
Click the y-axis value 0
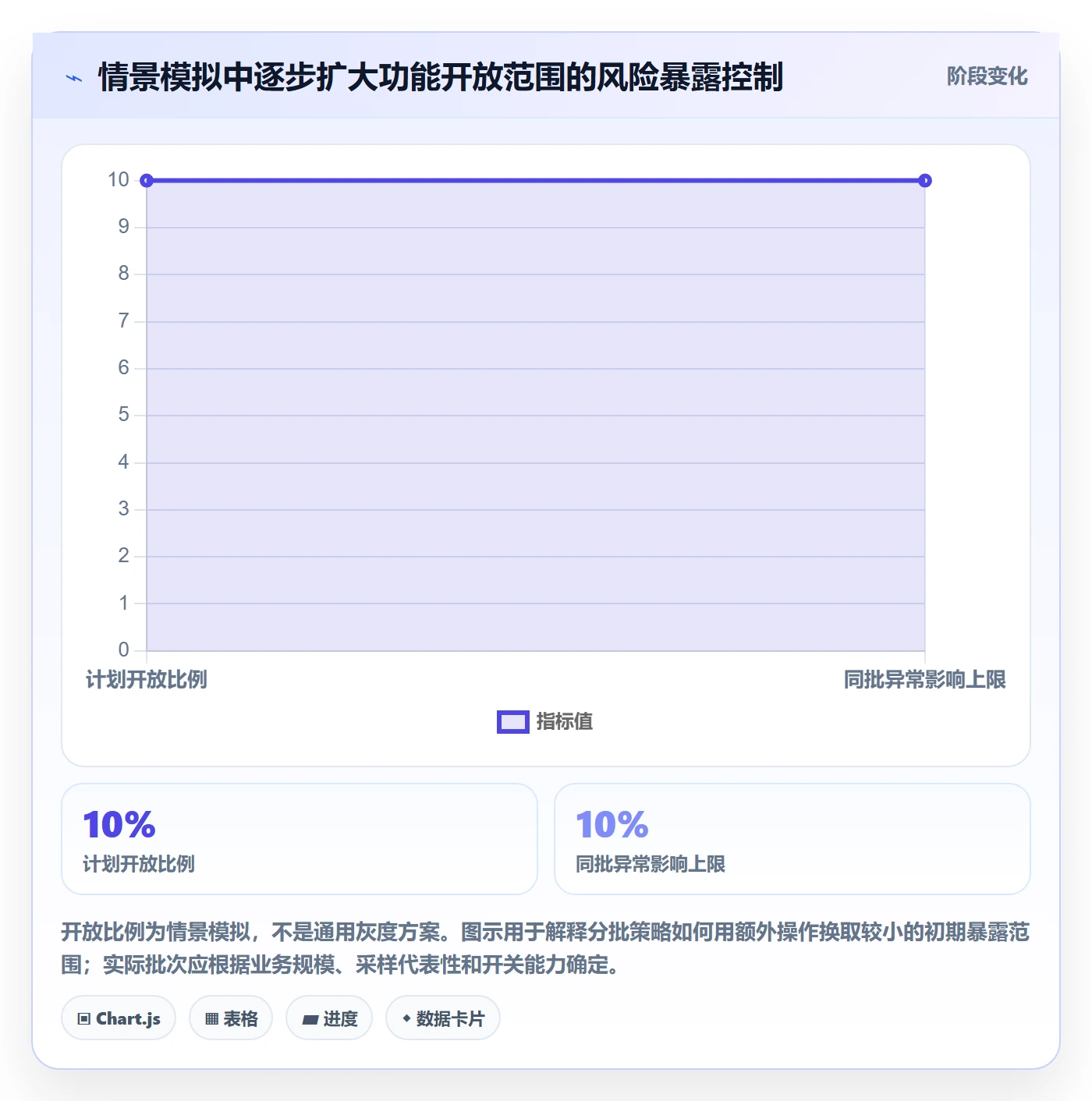[124, 650]
